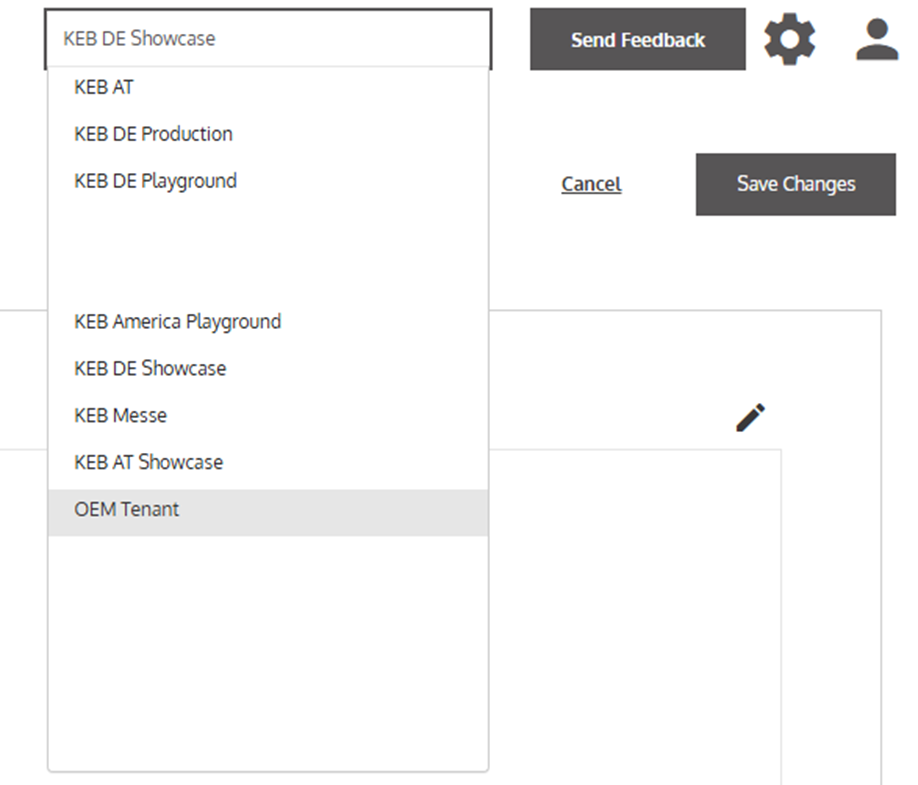Click blank gap above KEB America Playground
Image resolution: width=918 pixels, height=785 pixels.
267,251
